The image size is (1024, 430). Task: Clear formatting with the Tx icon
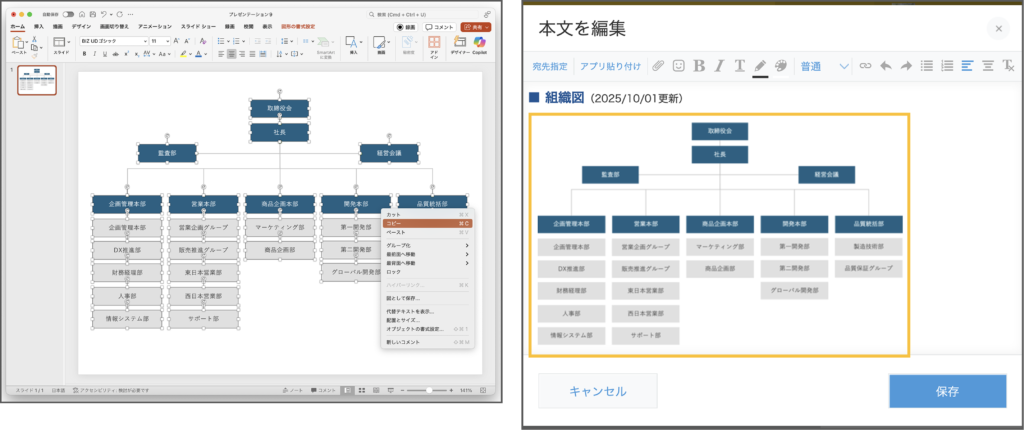point(1008,66)
